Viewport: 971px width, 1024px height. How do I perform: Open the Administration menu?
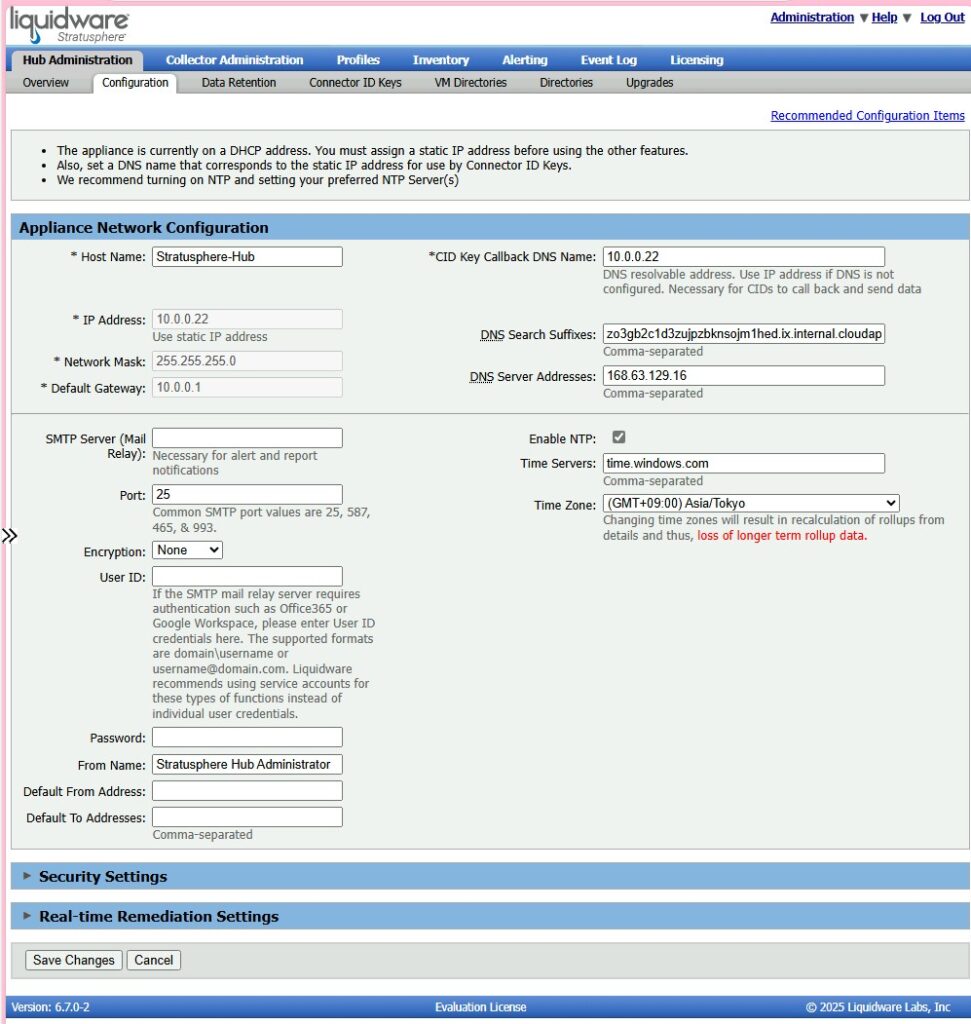pyautogui.click(x=812, y=18)
